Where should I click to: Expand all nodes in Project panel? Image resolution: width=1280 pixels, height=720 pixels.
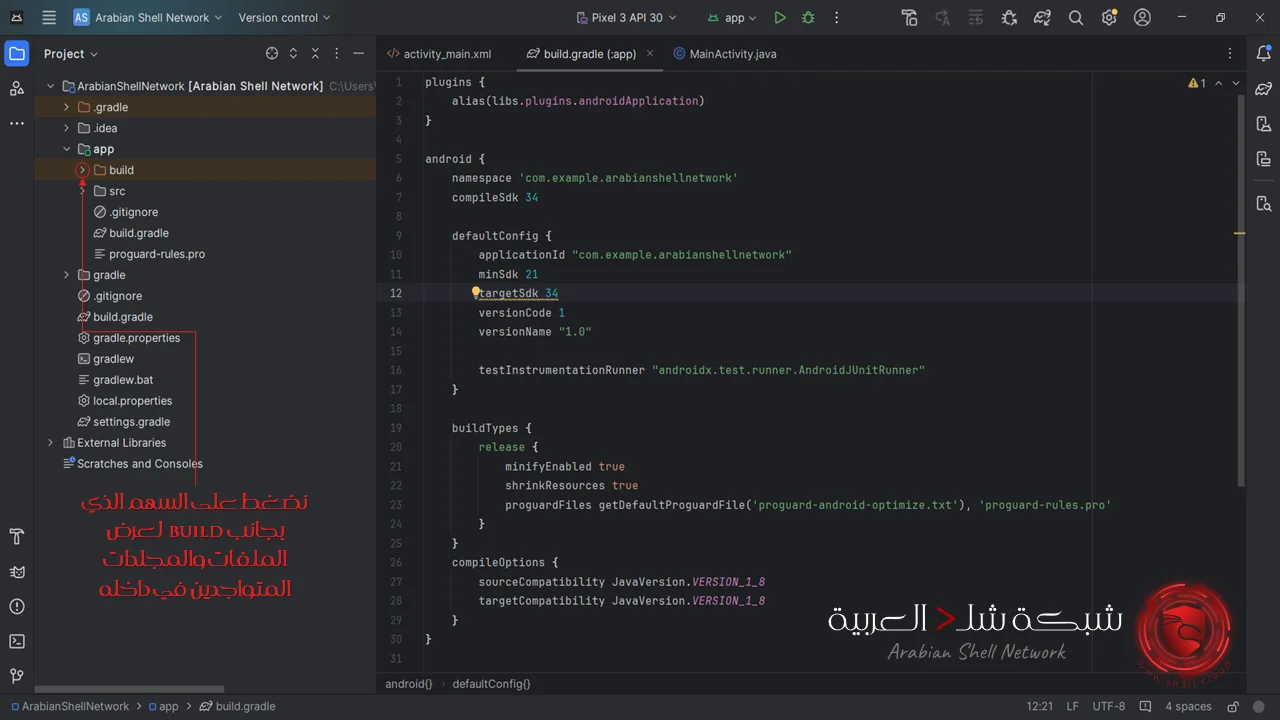[293, 54]
